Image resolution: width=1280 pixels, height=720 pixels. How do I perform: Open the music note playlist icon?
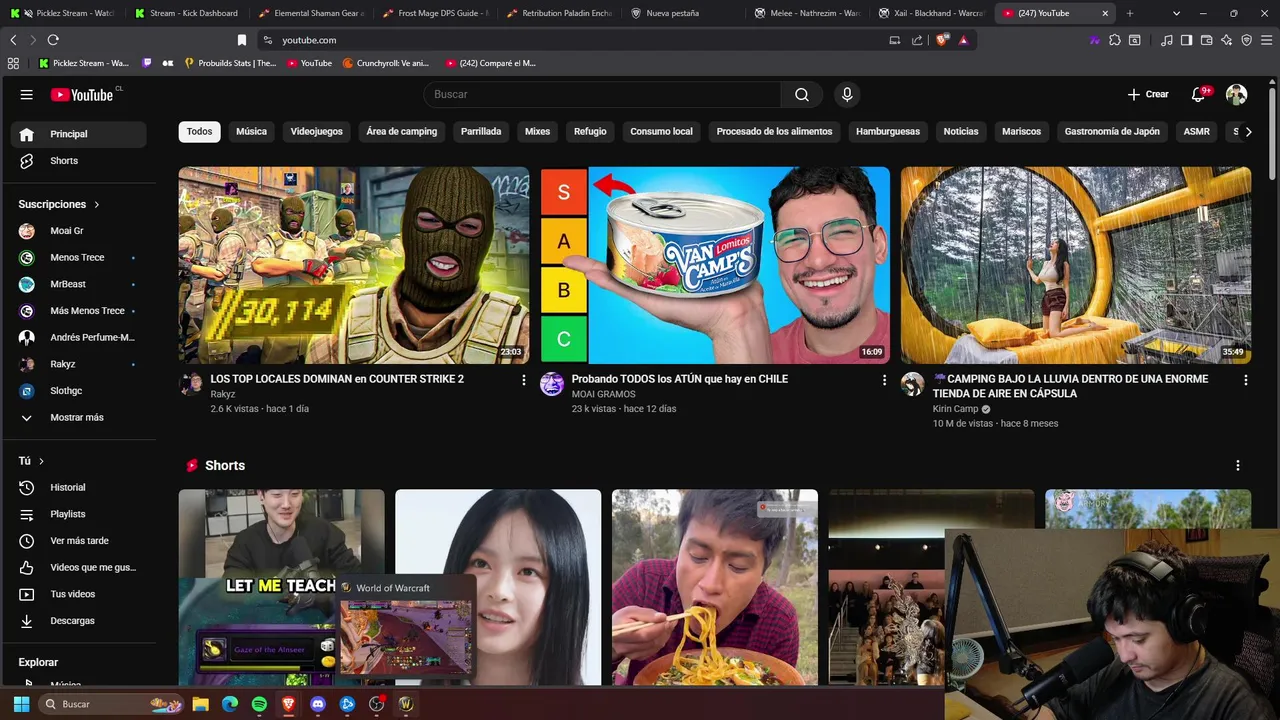point(1167,40)
